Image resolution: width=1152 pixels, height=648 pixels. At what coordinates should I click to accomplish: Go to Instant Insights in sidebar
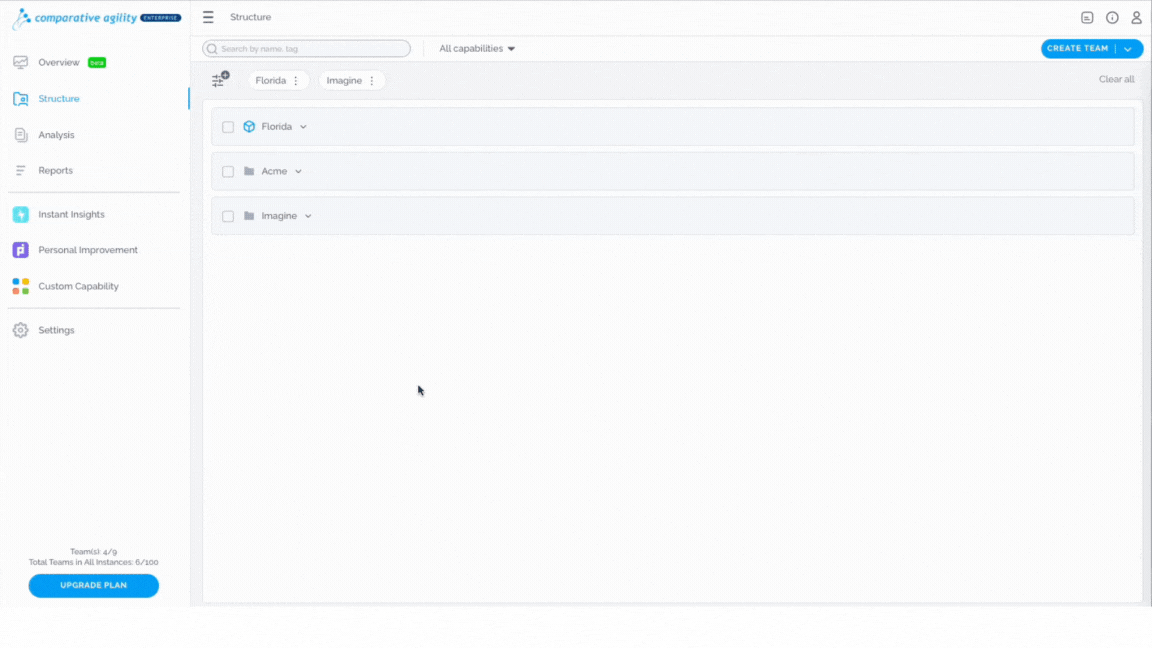tap(71, 215)
